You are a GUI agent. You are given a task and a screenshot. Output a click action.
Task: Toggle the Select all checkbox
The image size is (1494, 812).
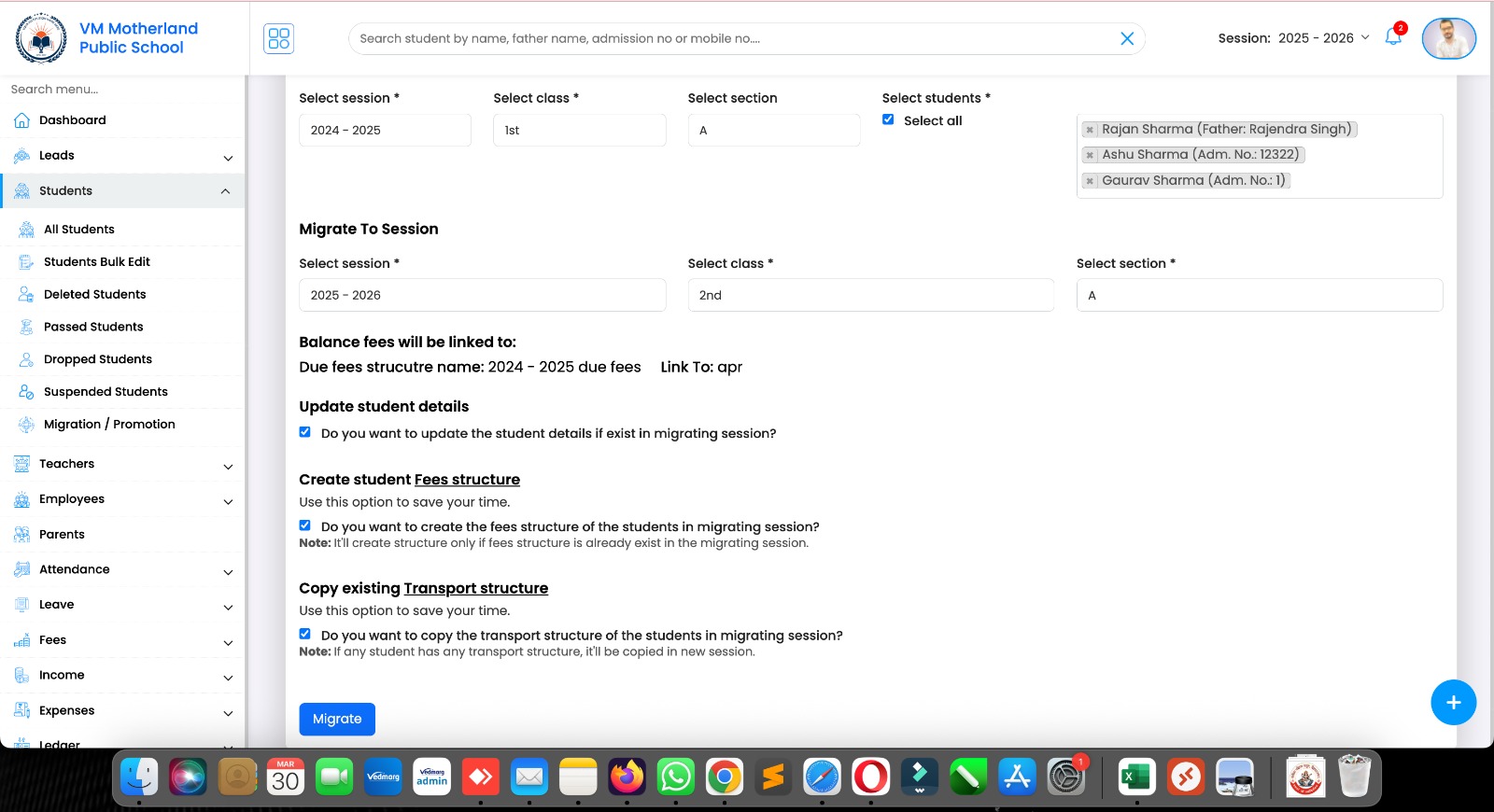(x=888, y=119)
